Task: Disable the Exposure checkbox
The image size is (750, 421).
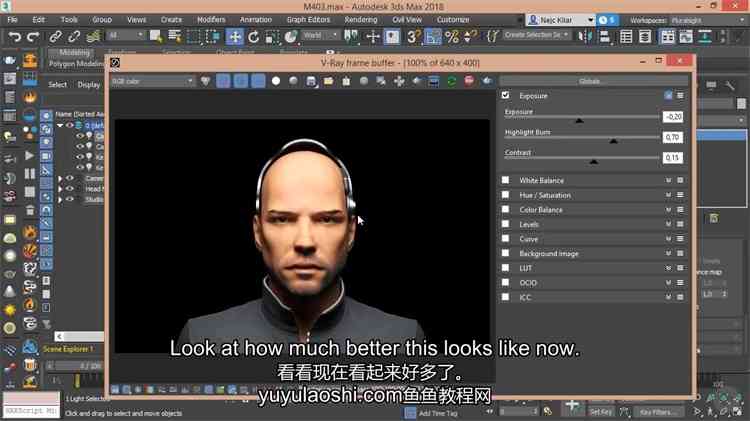Action: (506, 95)
